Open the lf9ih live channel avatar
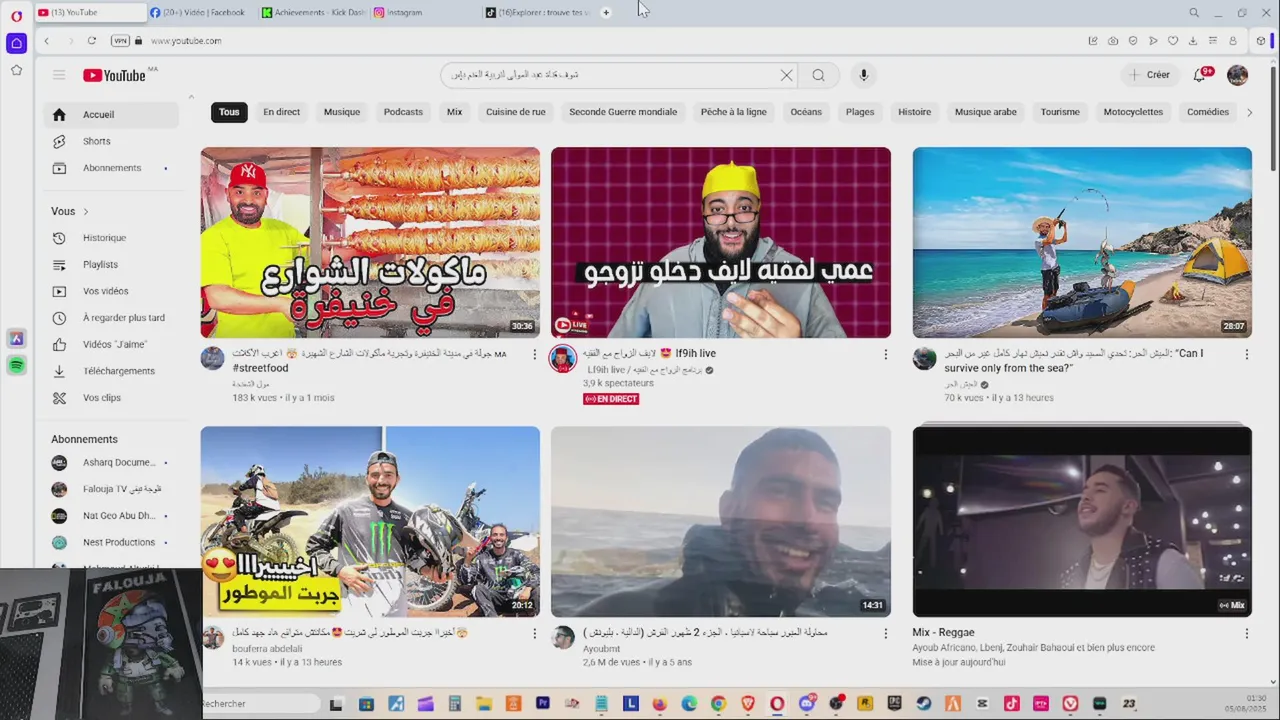The image size is (1280, 720). pos(563,359)
